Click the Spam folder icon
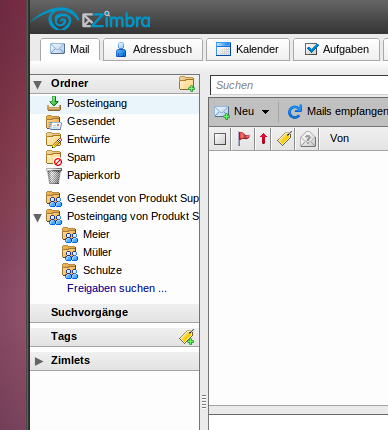Screen dimensions: 388x430 point(54,158)
